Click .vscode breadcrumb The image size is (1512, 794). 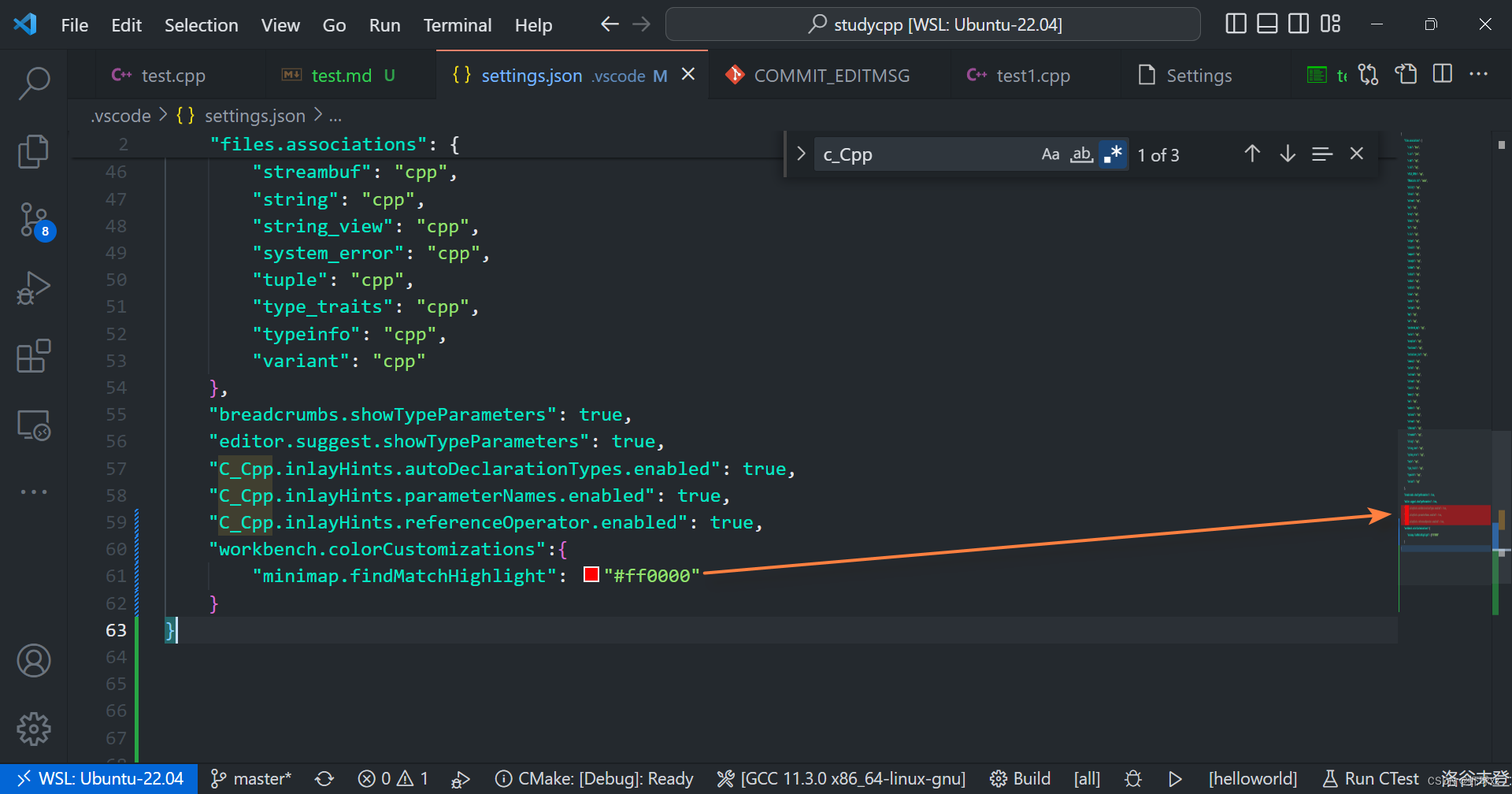(121, 116)
